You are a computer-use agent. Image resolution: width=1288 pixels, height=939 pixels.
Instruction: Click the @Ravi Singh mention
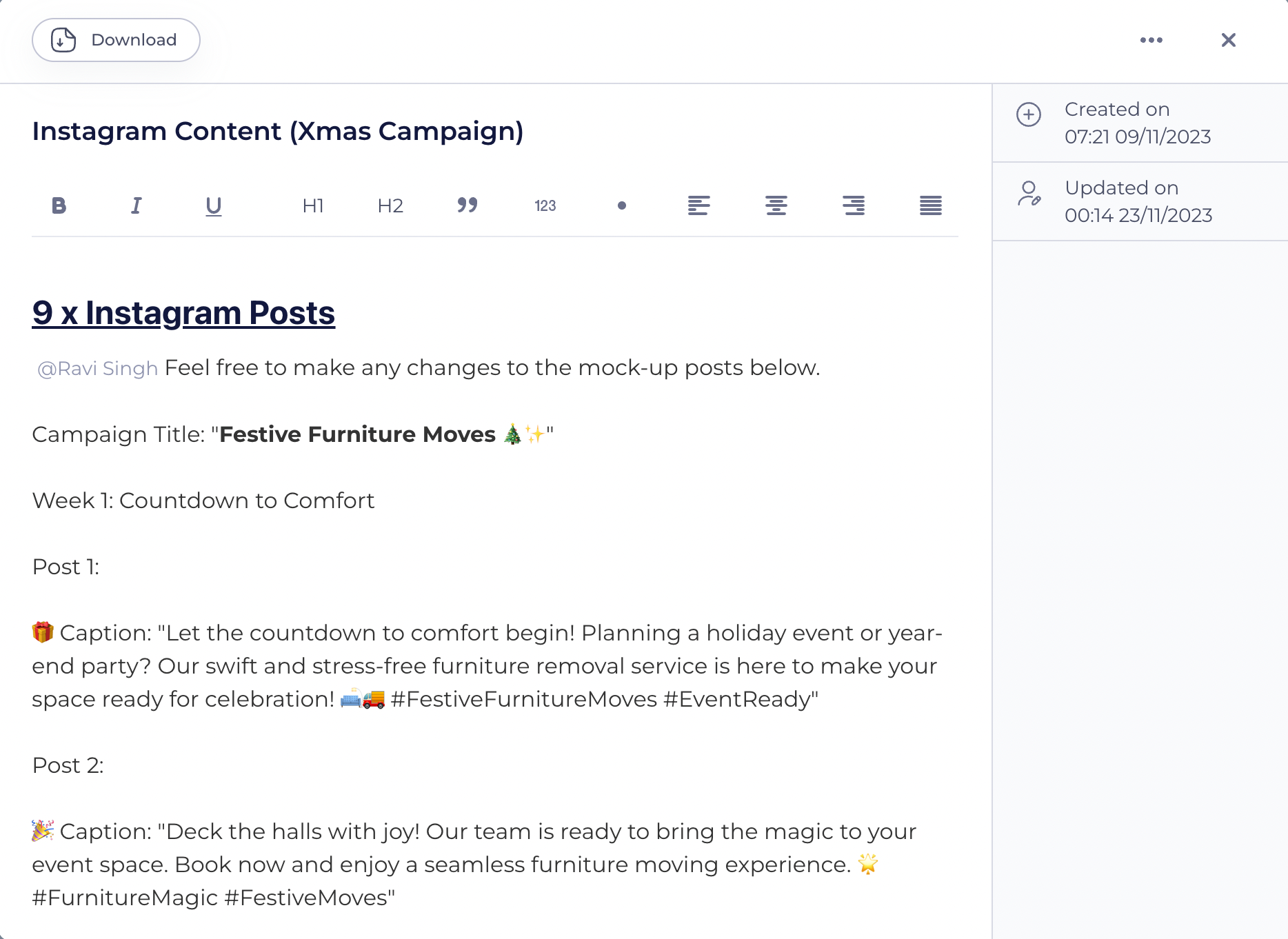pos(98,368)
